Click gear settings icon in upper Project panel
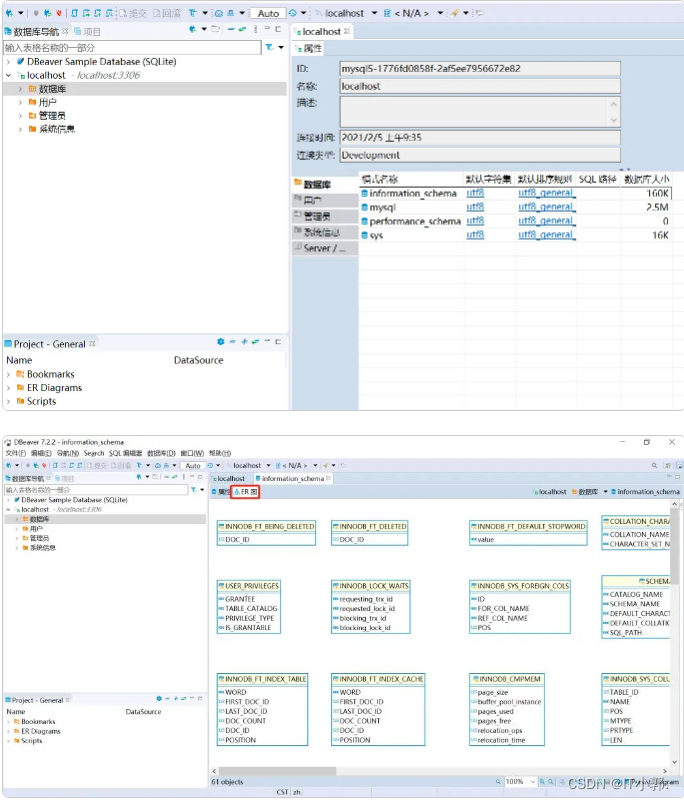This screenshot has width=684, height=800. (x=220, y=342)
